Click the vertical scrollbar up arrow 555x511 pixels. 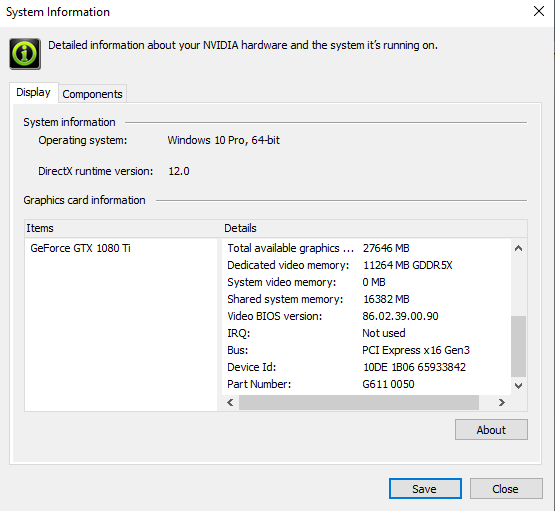click(519, 248)
